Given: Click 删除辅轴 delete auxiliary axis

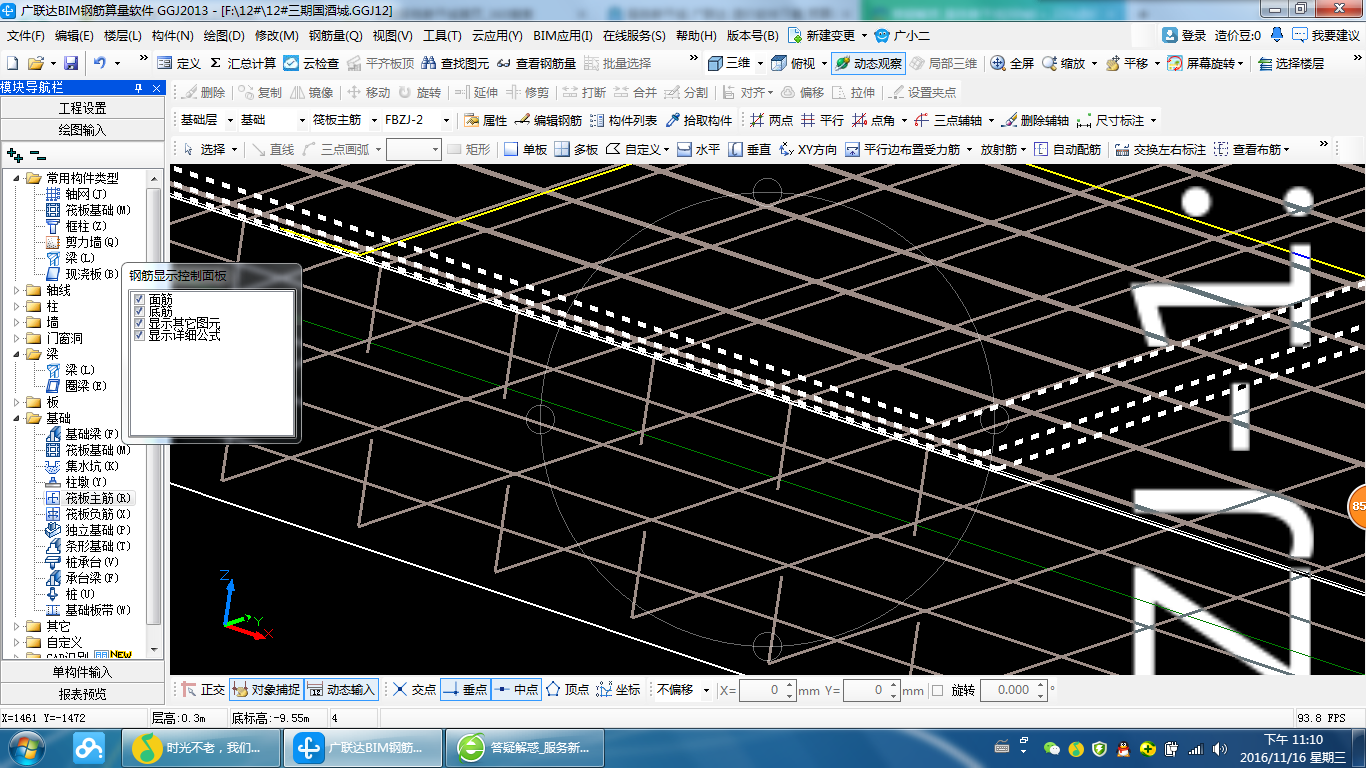Looking at the screenshot, I should (1035, 120).
